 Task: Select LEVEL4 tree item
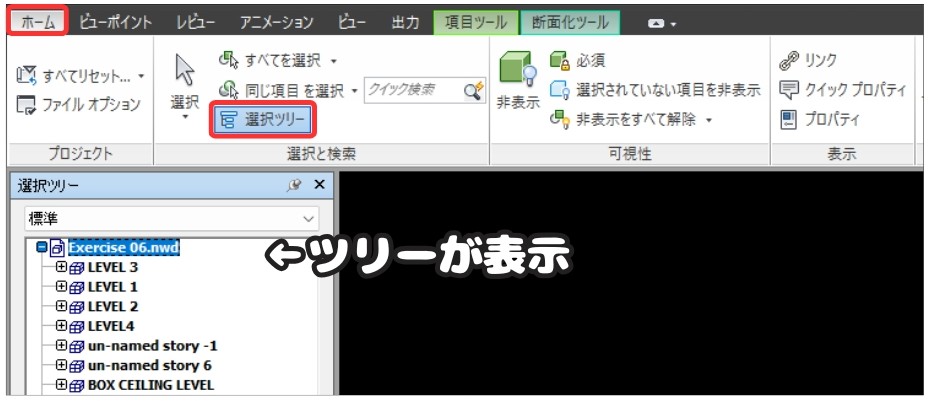click(x=111, y=326)
